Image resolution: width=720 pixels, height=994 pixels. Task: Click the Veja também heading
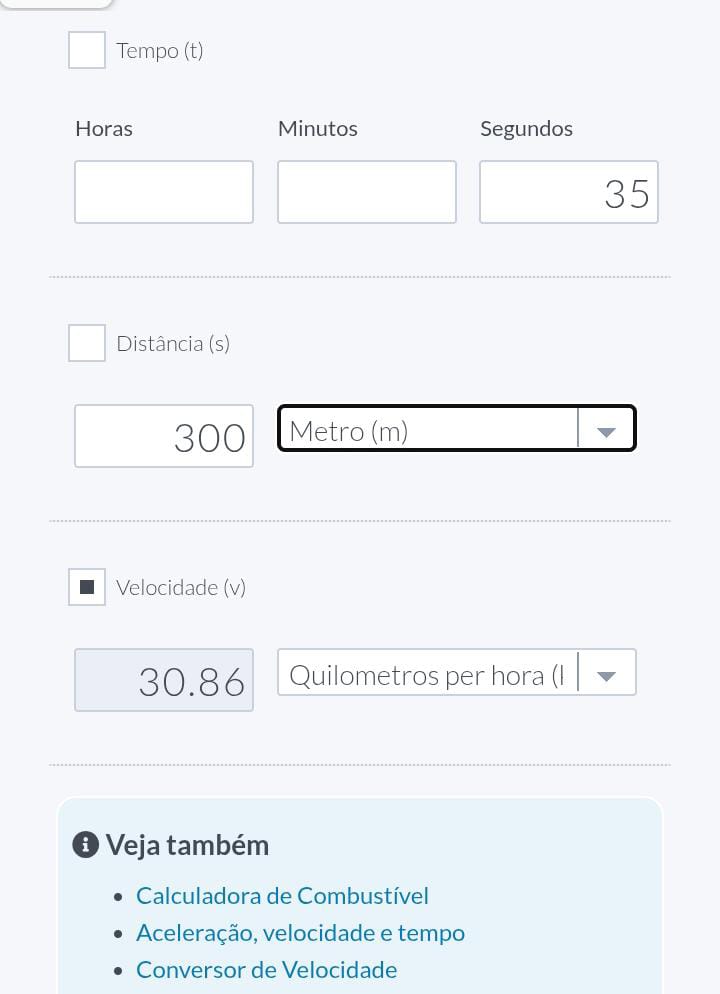(187, 845)
